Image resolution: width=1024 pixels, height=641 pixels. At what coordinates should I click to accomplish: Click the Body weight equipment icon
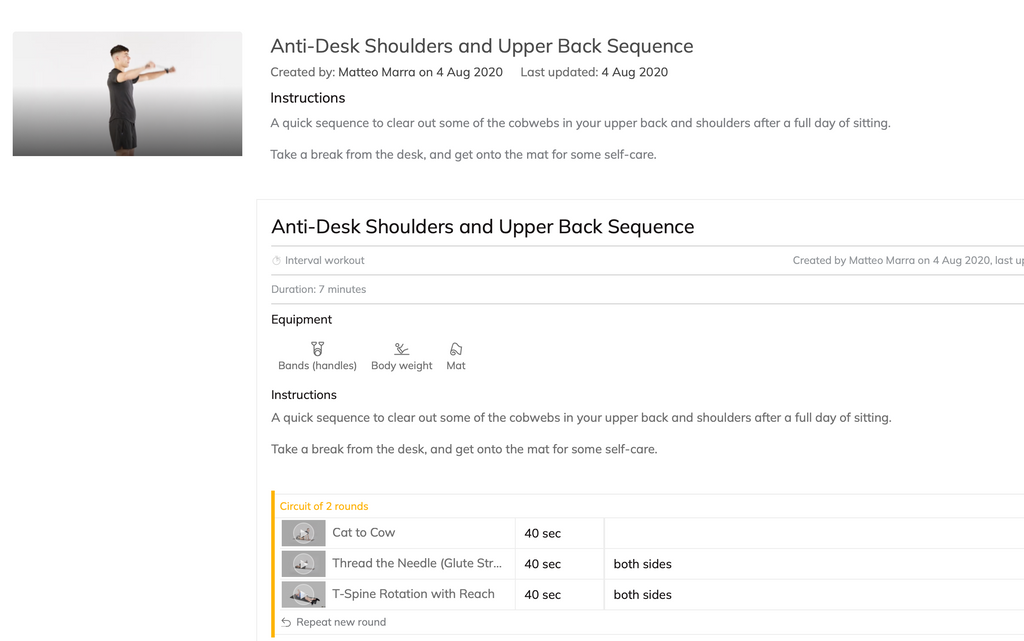coord(401,349)
